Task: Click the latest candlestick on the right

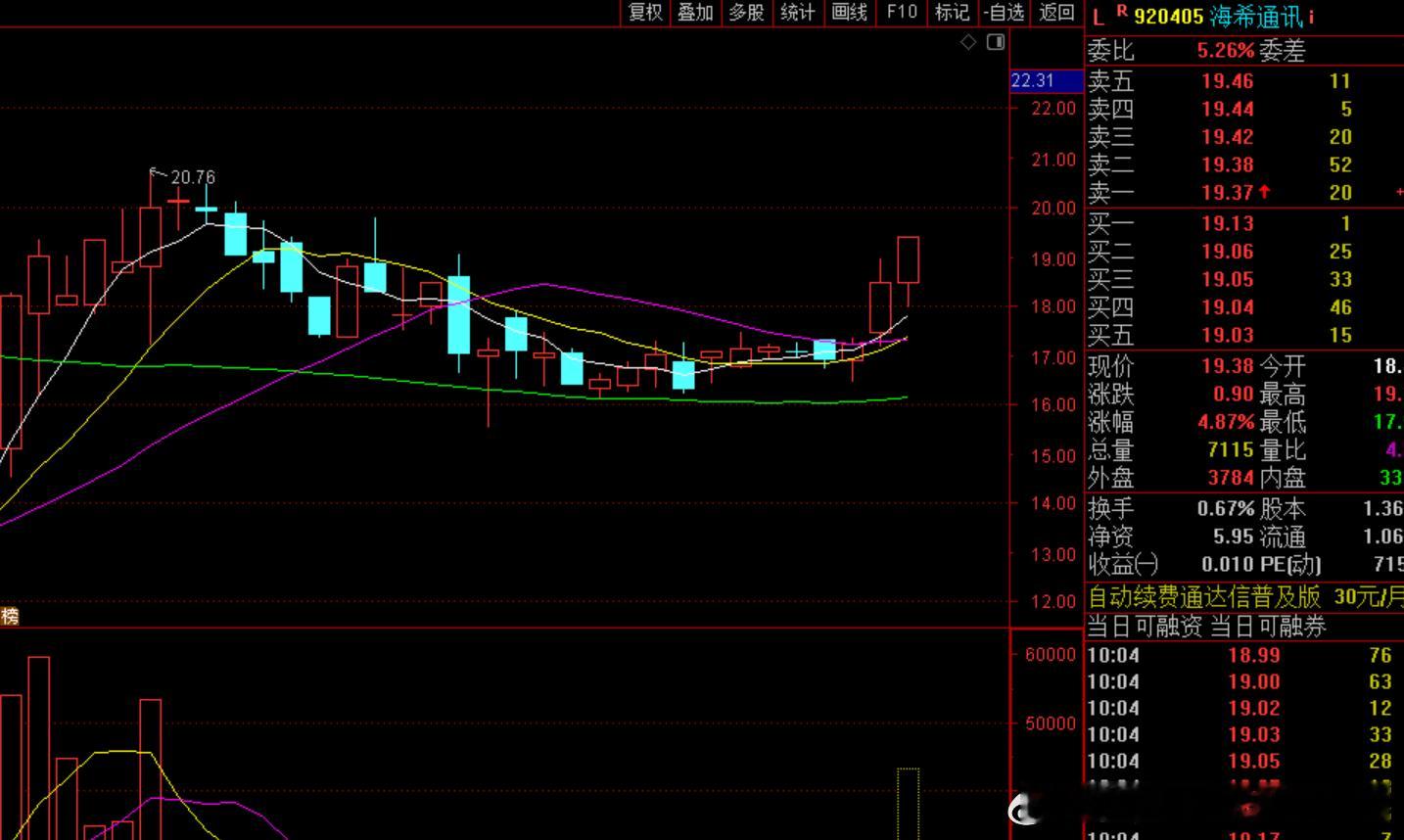Action: 909,259
